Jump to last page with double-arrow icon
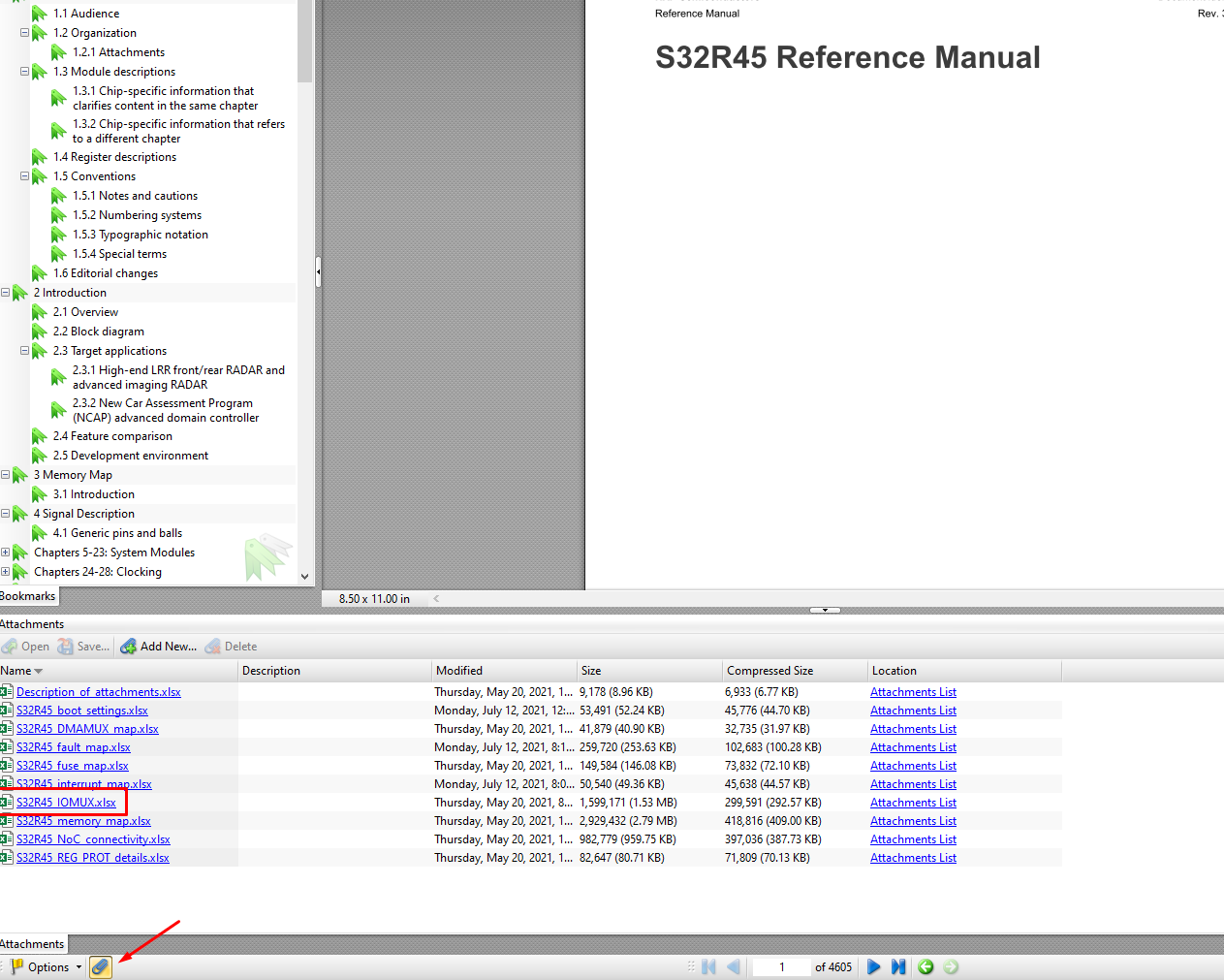 click(898, 966)
